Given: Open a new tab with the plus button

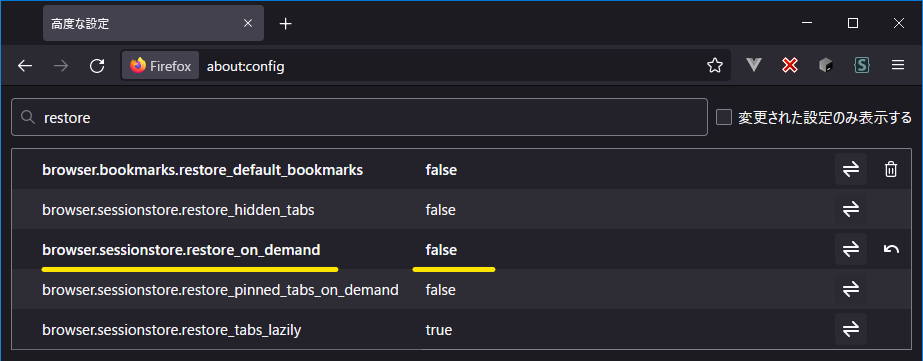Looking at the screenshot, I should tap(285, 24).
